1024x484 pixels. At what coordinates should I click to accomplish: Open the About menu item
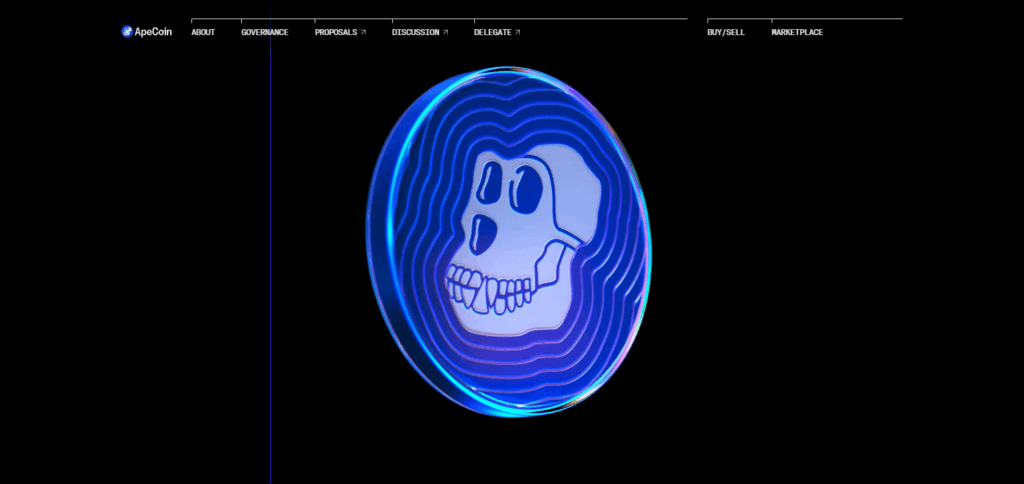click(203, 32)
